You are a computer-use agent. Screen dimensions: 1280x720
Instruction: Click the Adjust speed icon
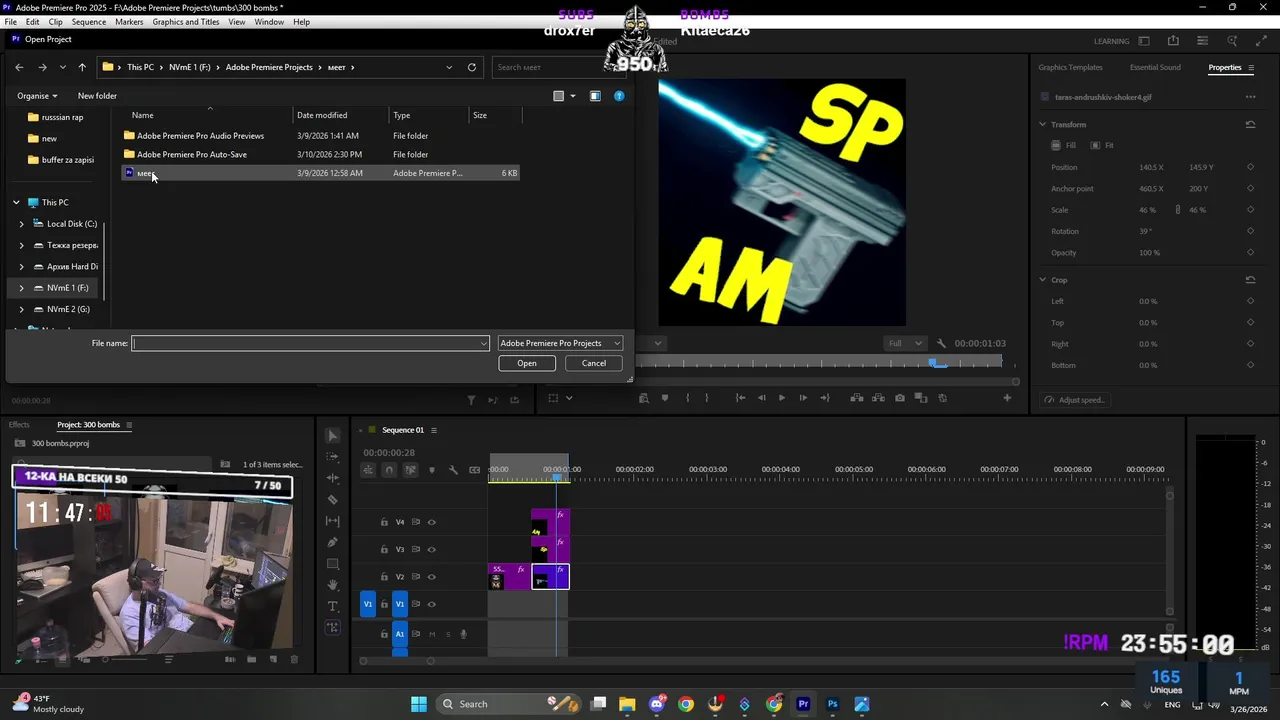pyautogui.click(x=1049, y=400)
